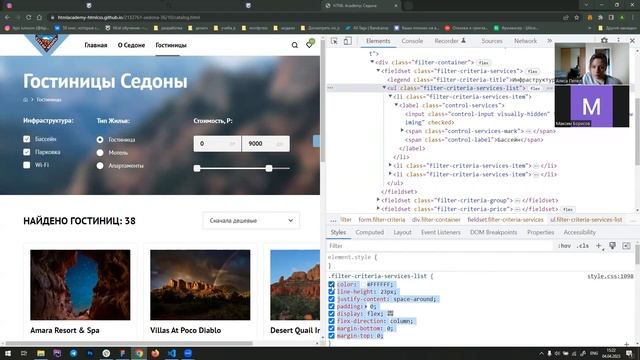Collapse the label control-services node
The width and height of the screenshot is (640, 360).
tap(396, 105)
